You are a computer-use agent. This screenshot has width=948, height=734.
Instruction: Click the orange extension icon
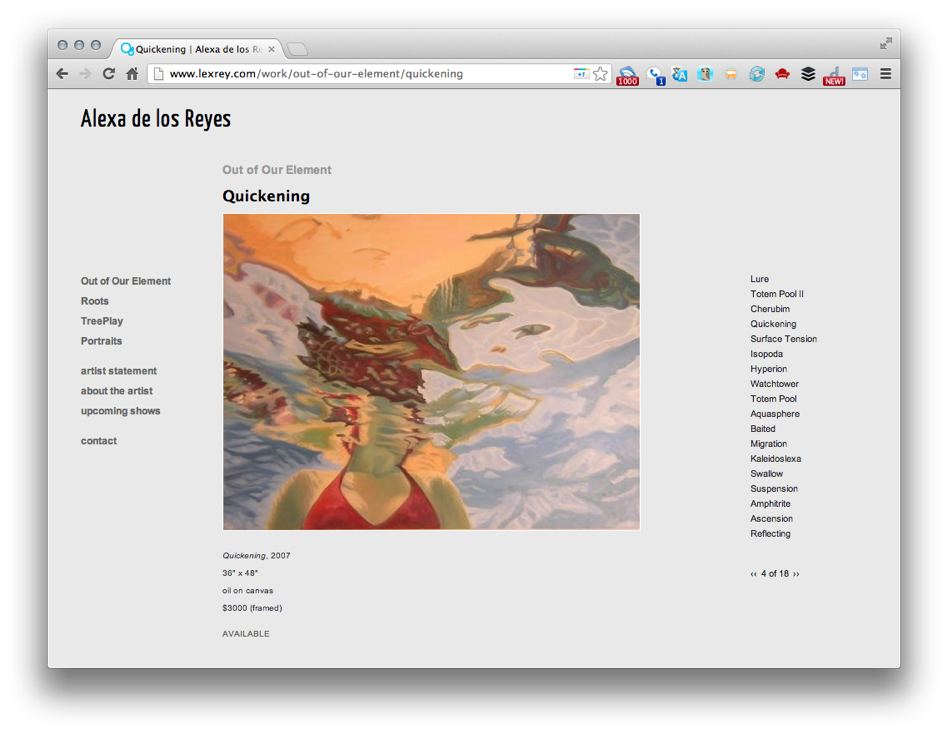click(731, 74)
